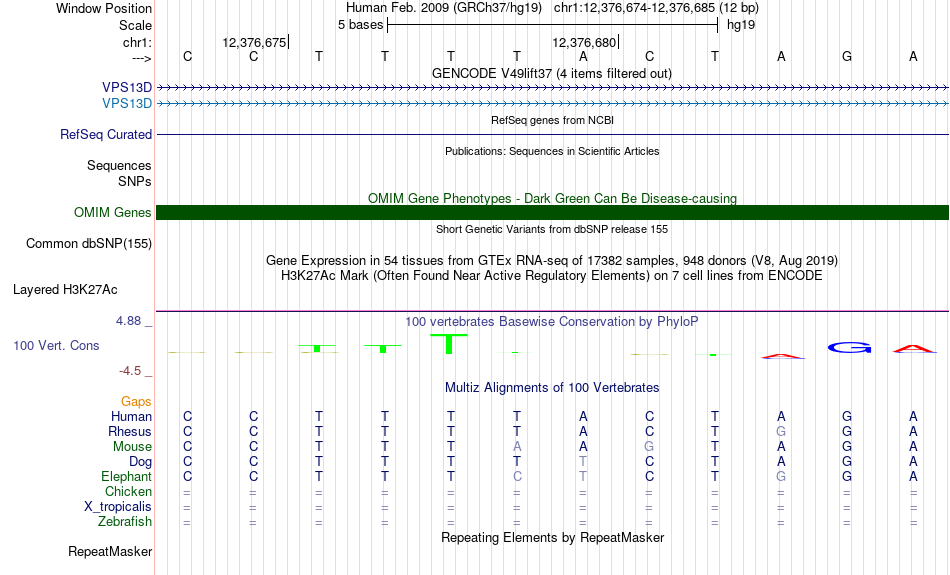Screen dimensions: 950x575
Task: Click the dark blue VPS13D gene label
Action: point(127,87)
